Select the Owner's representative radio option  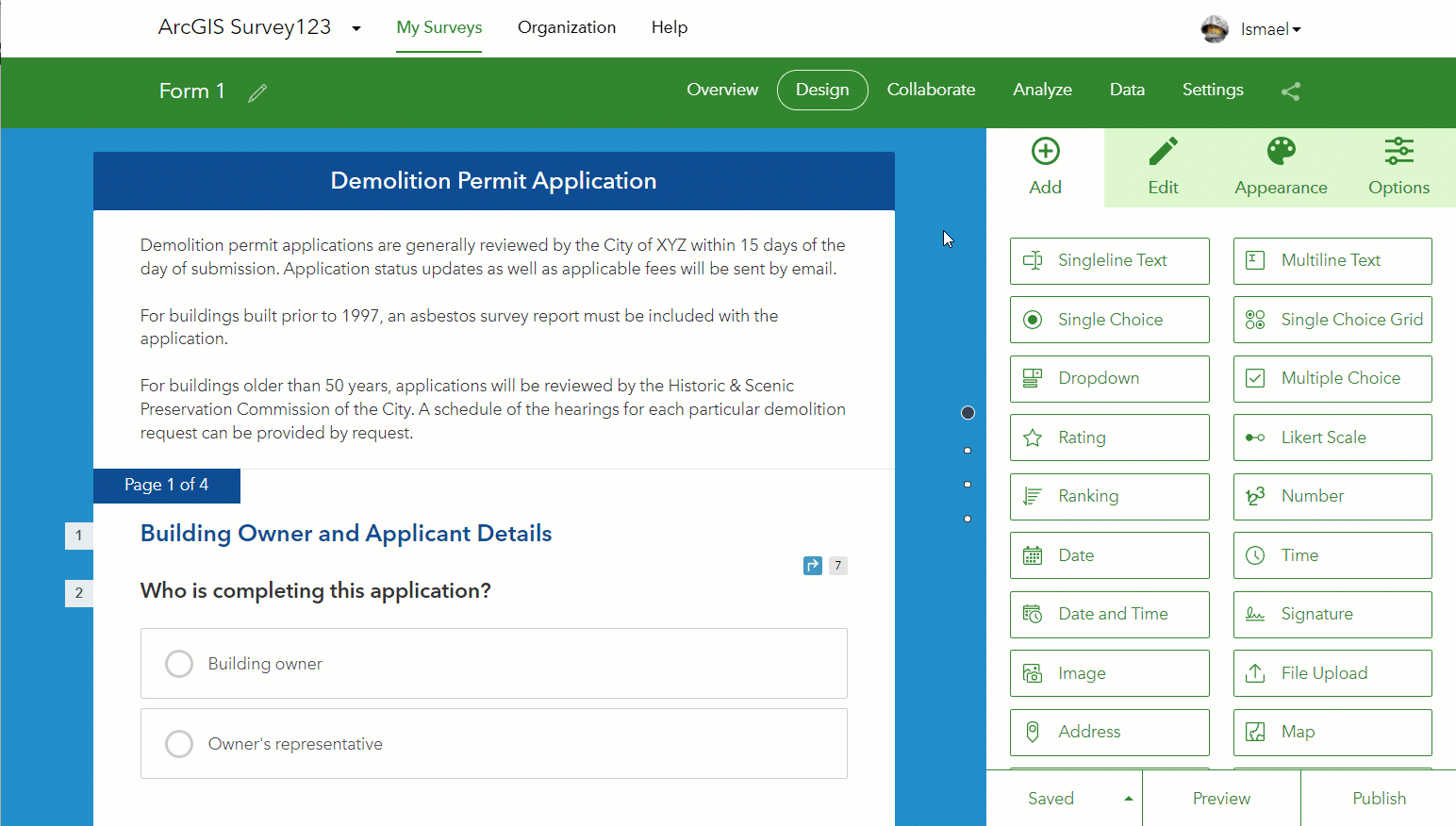179,744
